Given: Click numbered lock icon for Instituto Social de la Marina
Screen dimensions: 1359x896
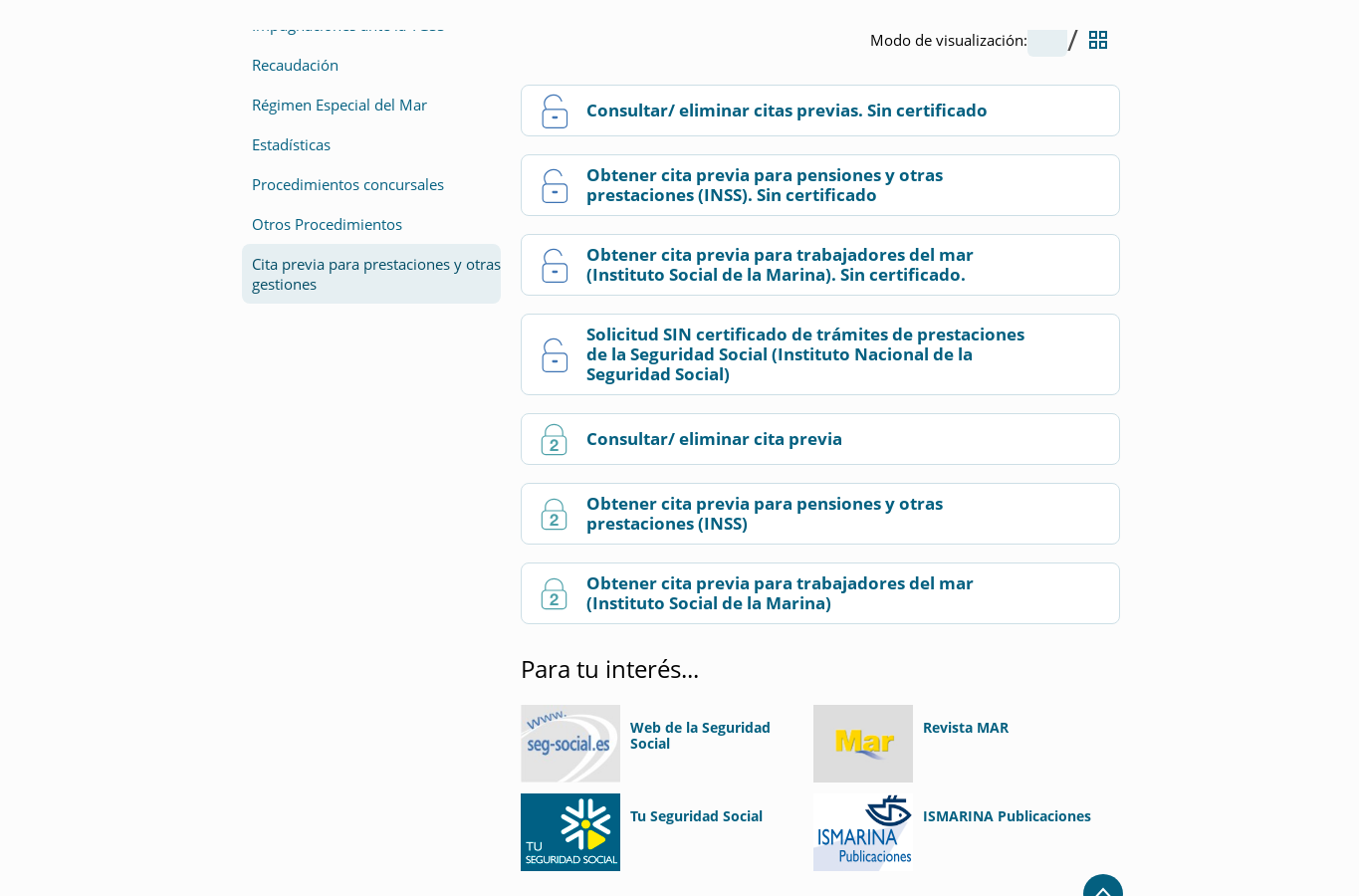Looking at the screenshot, I should (555, 594).
